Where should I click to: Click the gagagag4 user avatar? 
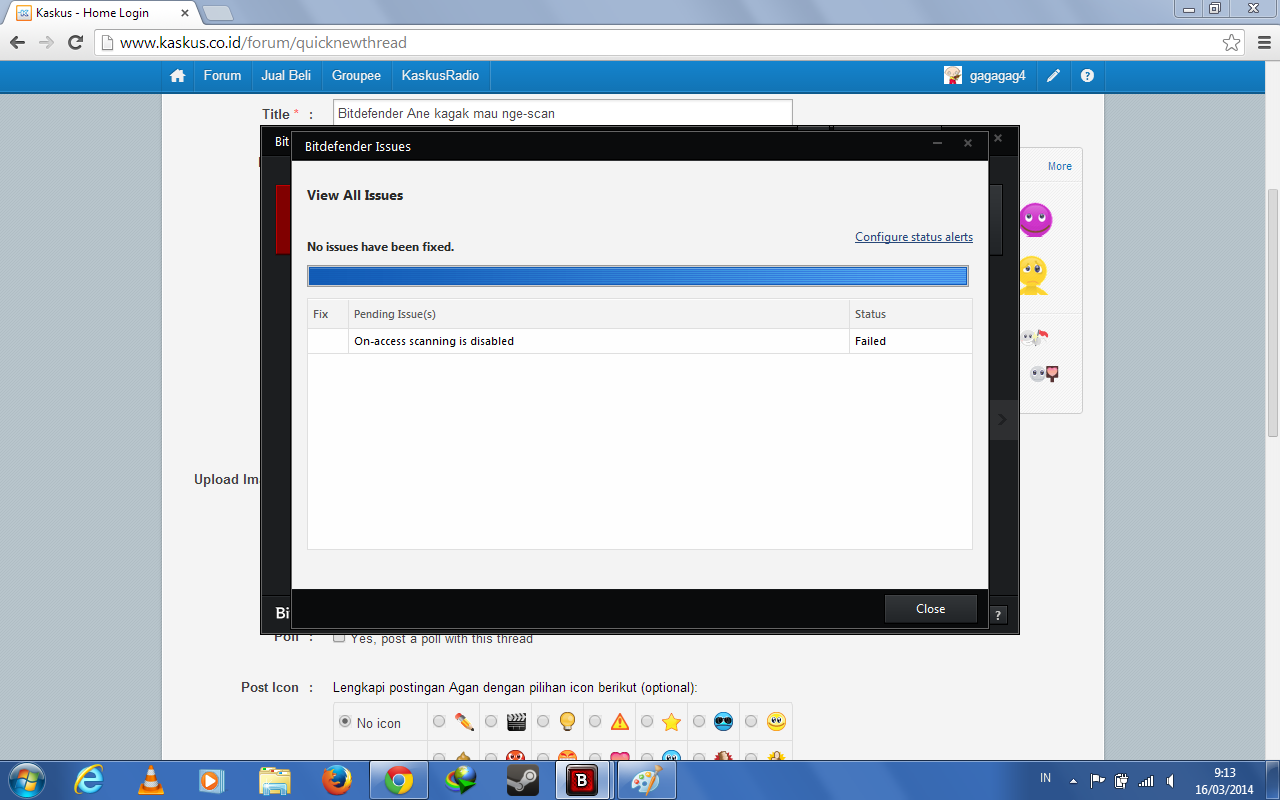tap(953, 76)
